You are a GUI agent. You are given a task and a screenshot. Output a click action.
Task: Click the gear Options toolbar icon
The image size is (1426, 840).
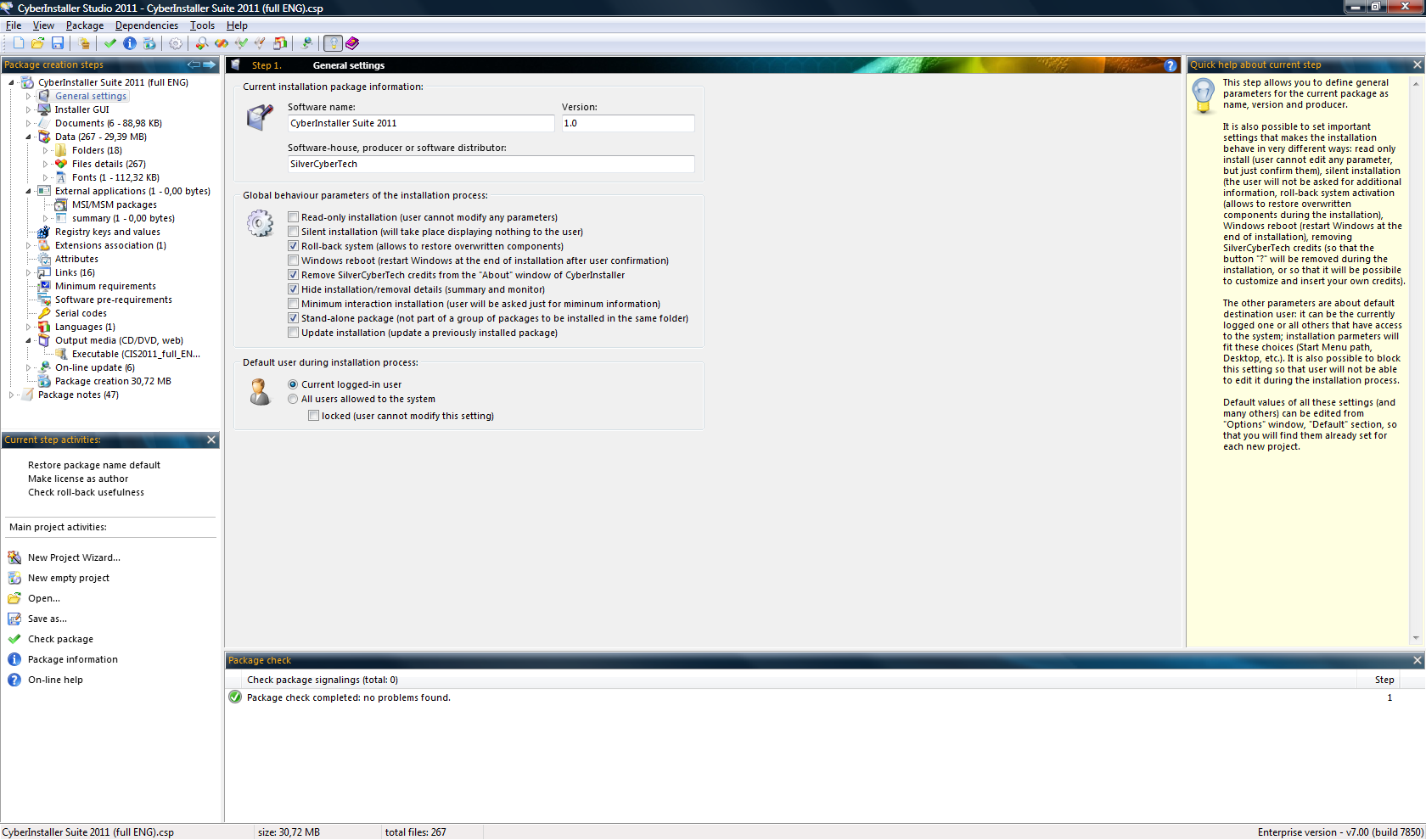(176, 43)
